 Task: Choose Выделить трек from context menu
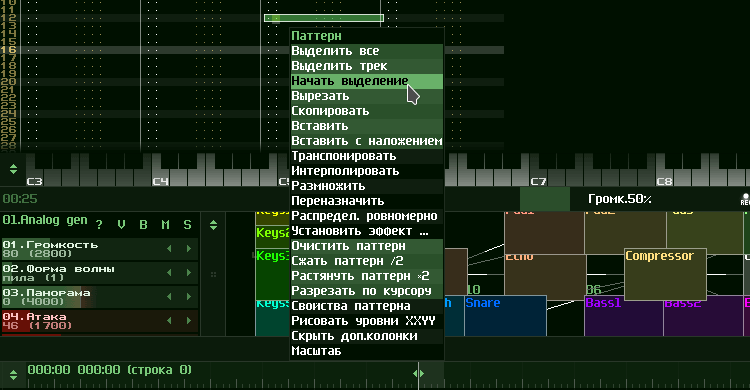367,66
